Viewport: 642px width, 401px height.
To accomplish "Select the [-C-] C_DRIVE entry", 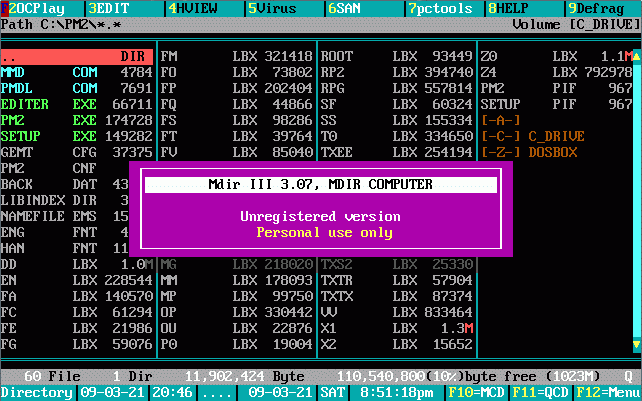I will pyautogui.click(x=532, y=136).
